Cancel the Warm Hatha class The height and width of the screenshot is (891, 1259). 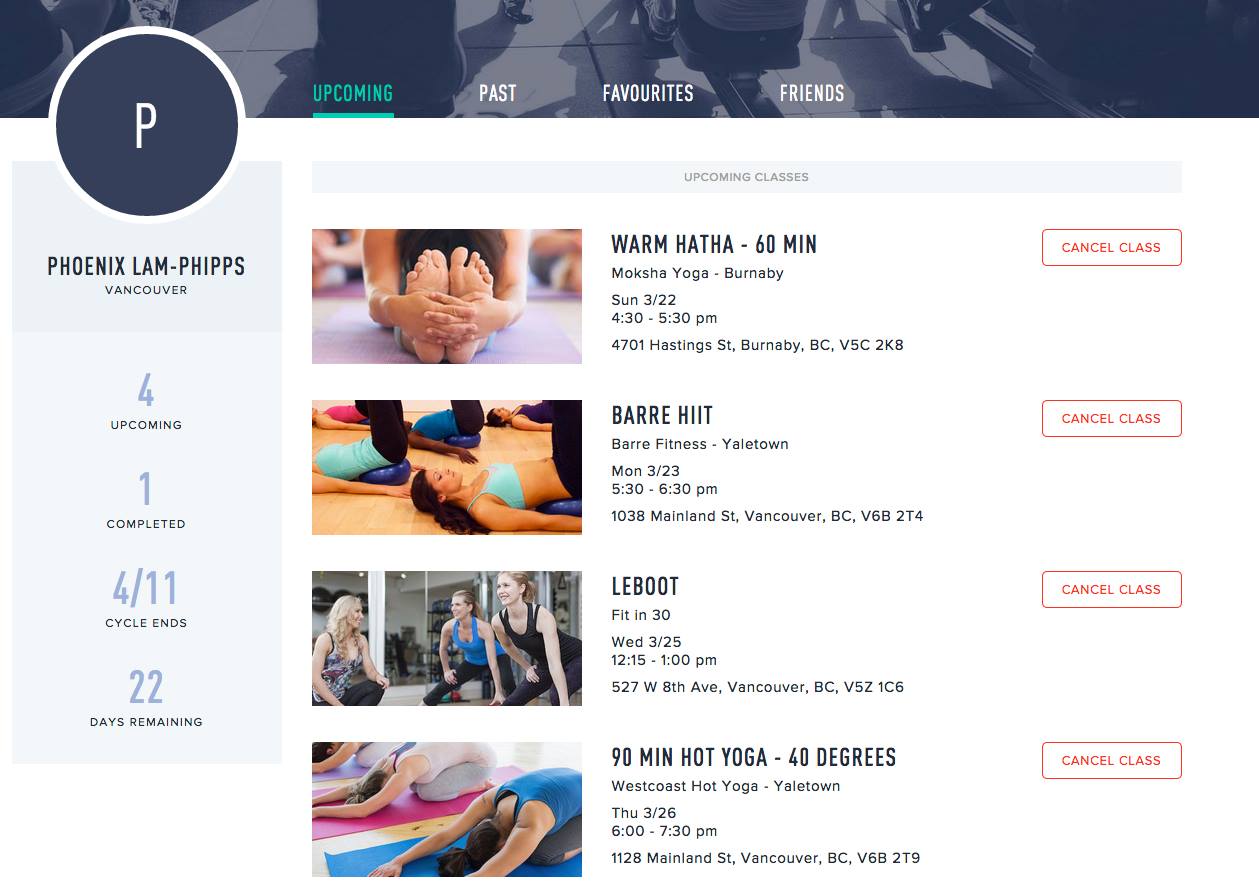1111,248
